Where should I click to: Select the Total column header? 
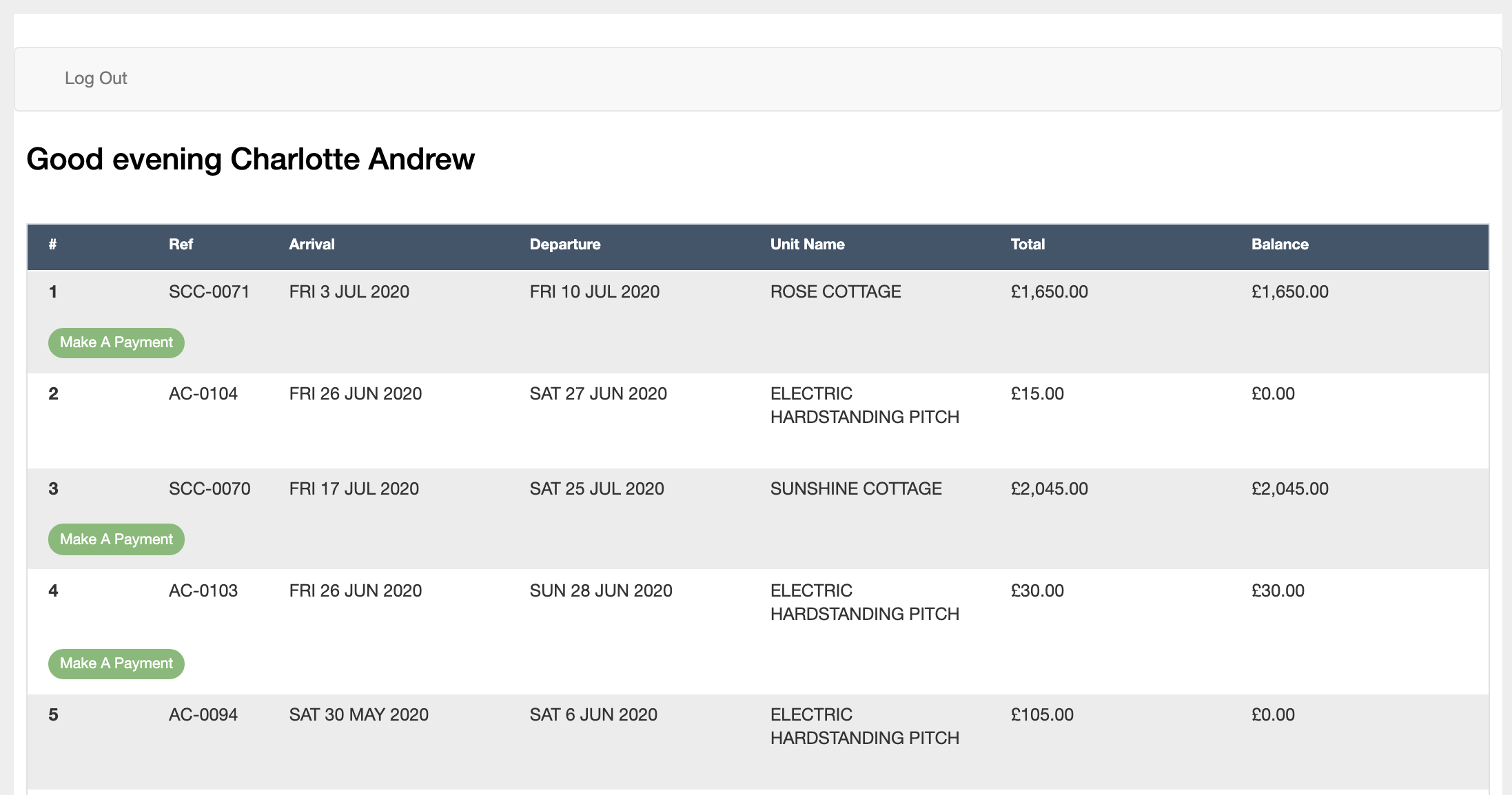1028,245
